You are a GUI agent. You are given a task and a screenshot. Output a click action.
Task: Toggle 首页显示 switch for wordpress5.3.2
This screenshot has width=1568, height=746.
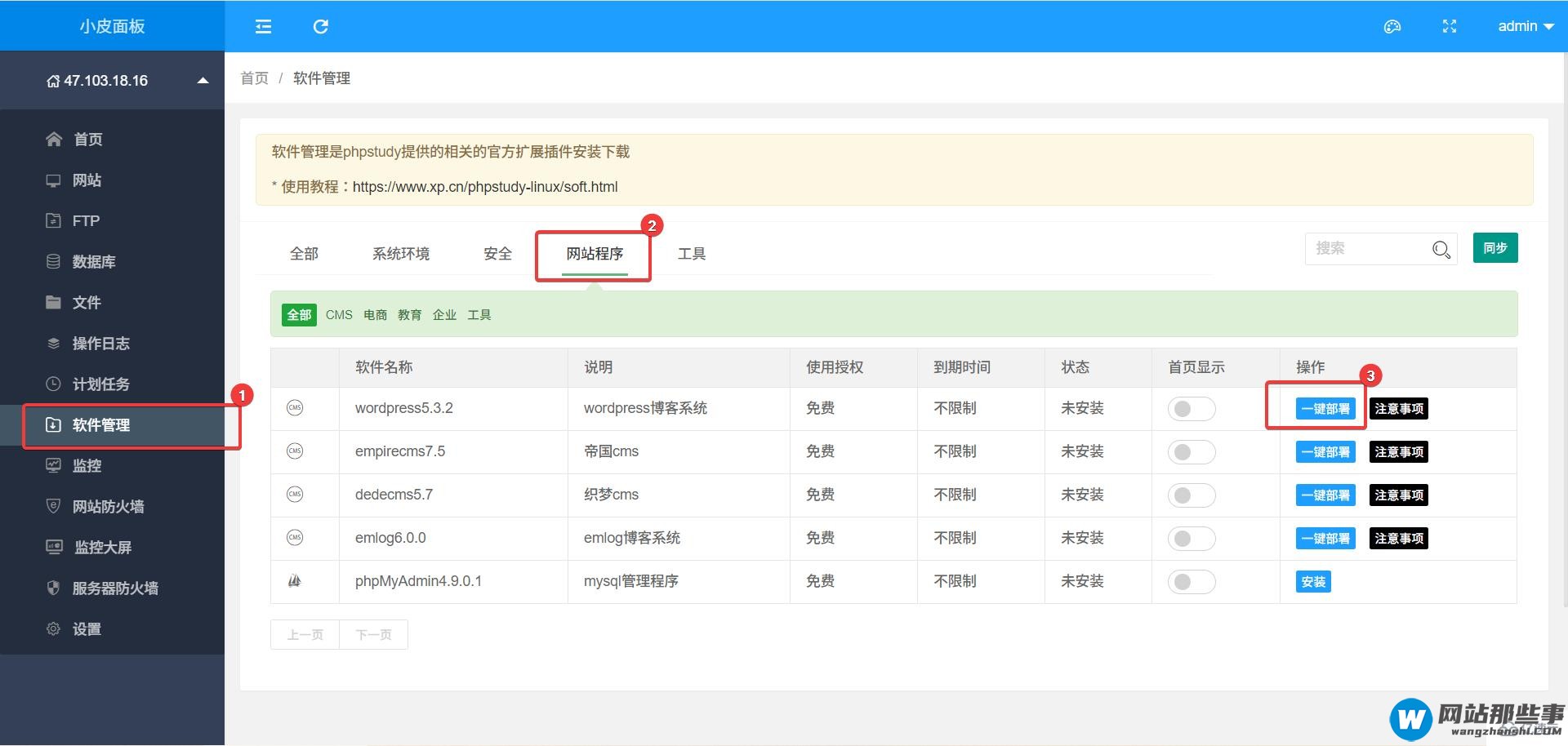[x=1192, y=409]
